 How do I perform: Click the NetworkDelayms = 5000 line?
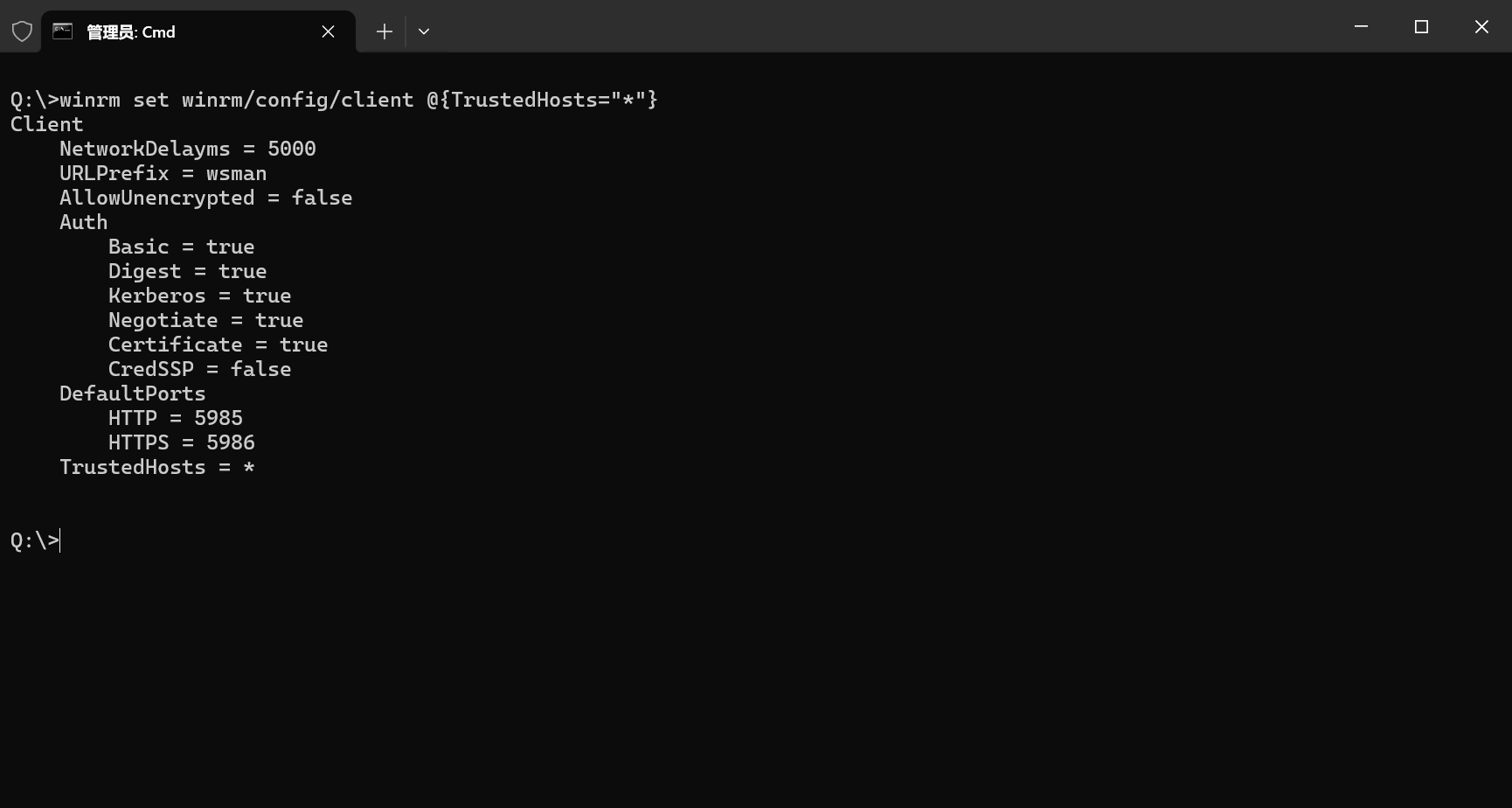coord(188,149)
